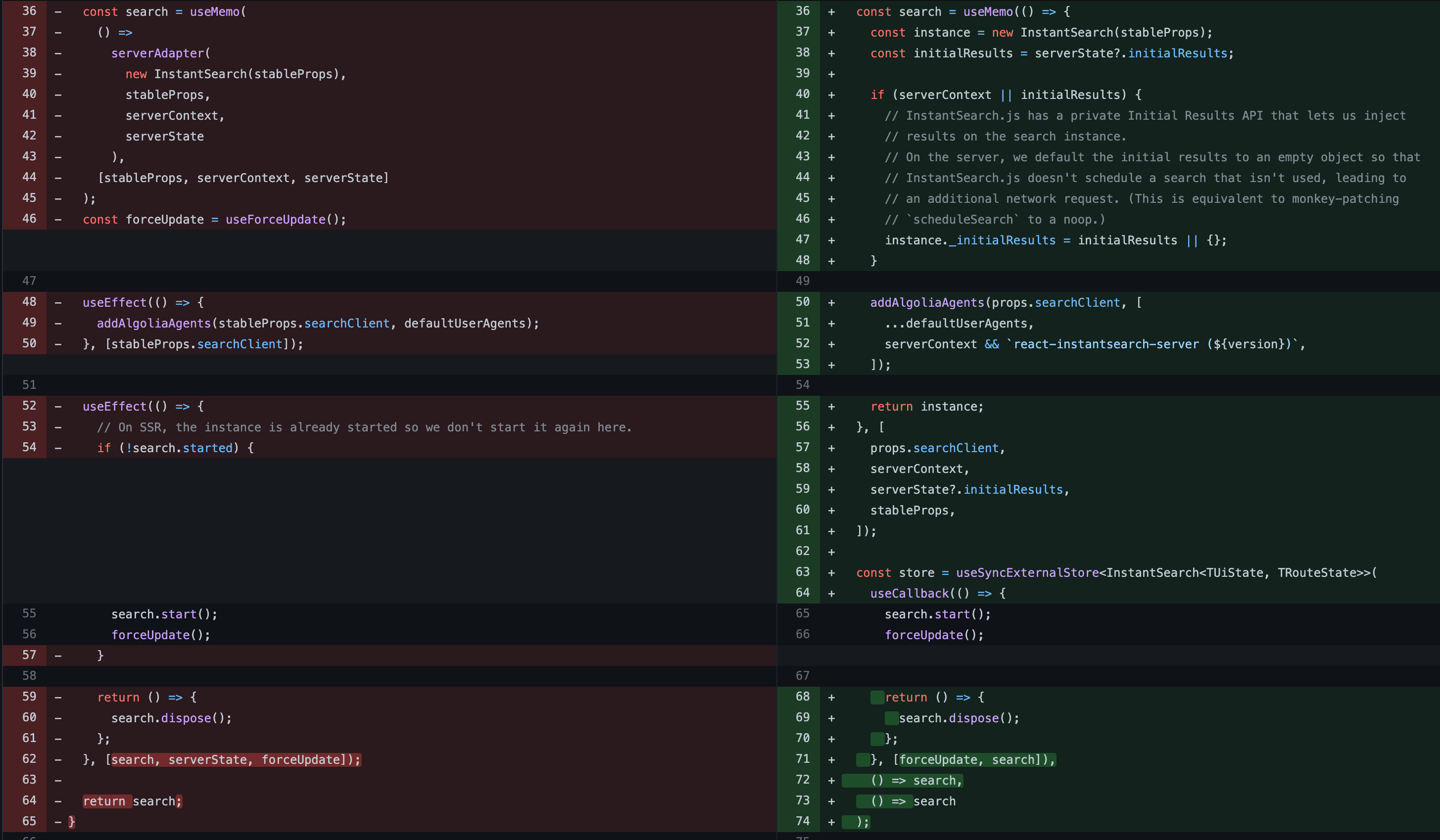Click '[stableProps.searchClient]' on left line 50

coord(196,344)
